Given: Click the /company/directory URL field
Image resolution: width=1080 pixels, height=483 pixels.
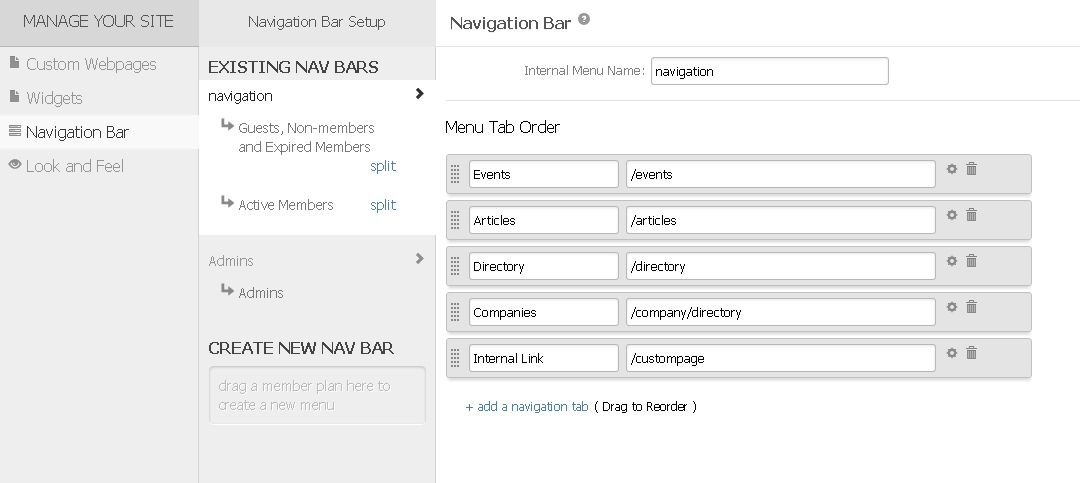Looking at the screenshot, I should click(x=780, y=312).
